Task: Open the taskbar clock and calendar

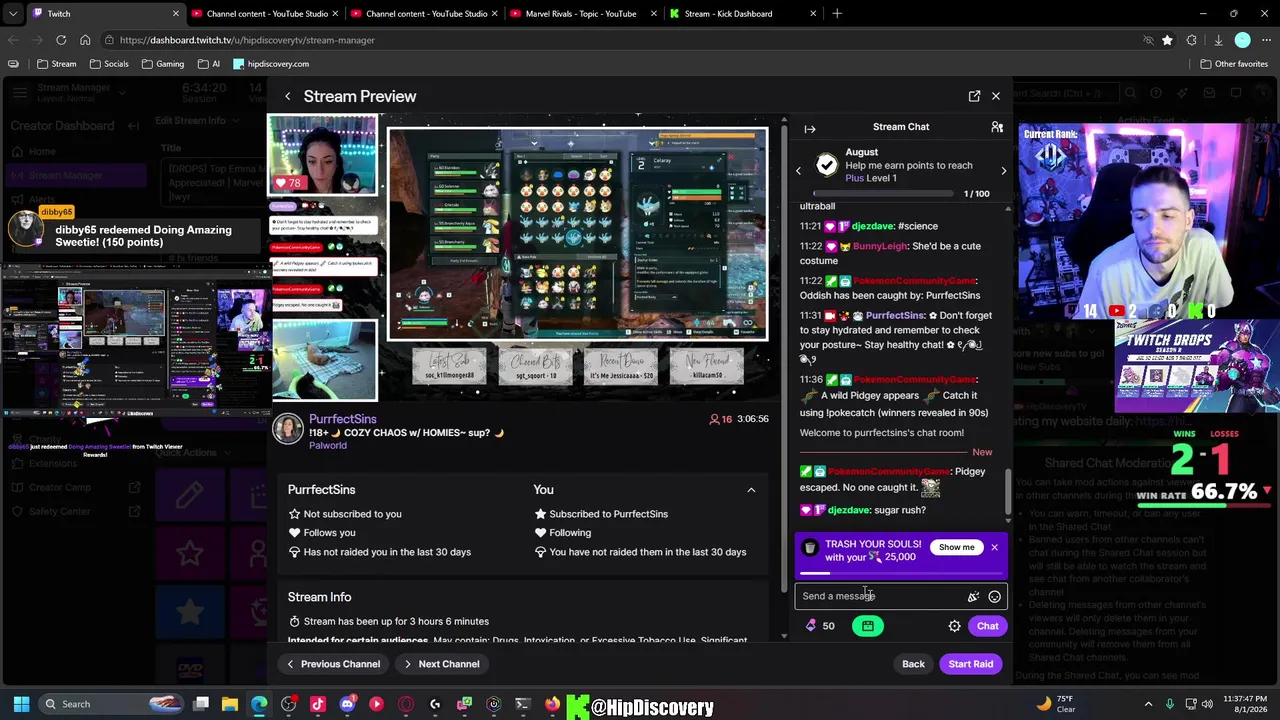Action: pos(1243,704)
